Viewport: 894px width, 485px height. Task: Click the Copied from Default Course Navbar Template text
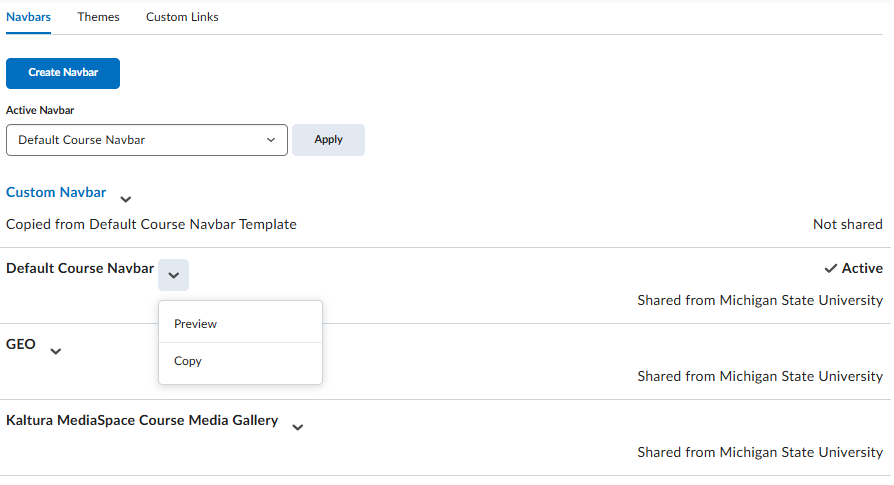click(x=151, y=224)
